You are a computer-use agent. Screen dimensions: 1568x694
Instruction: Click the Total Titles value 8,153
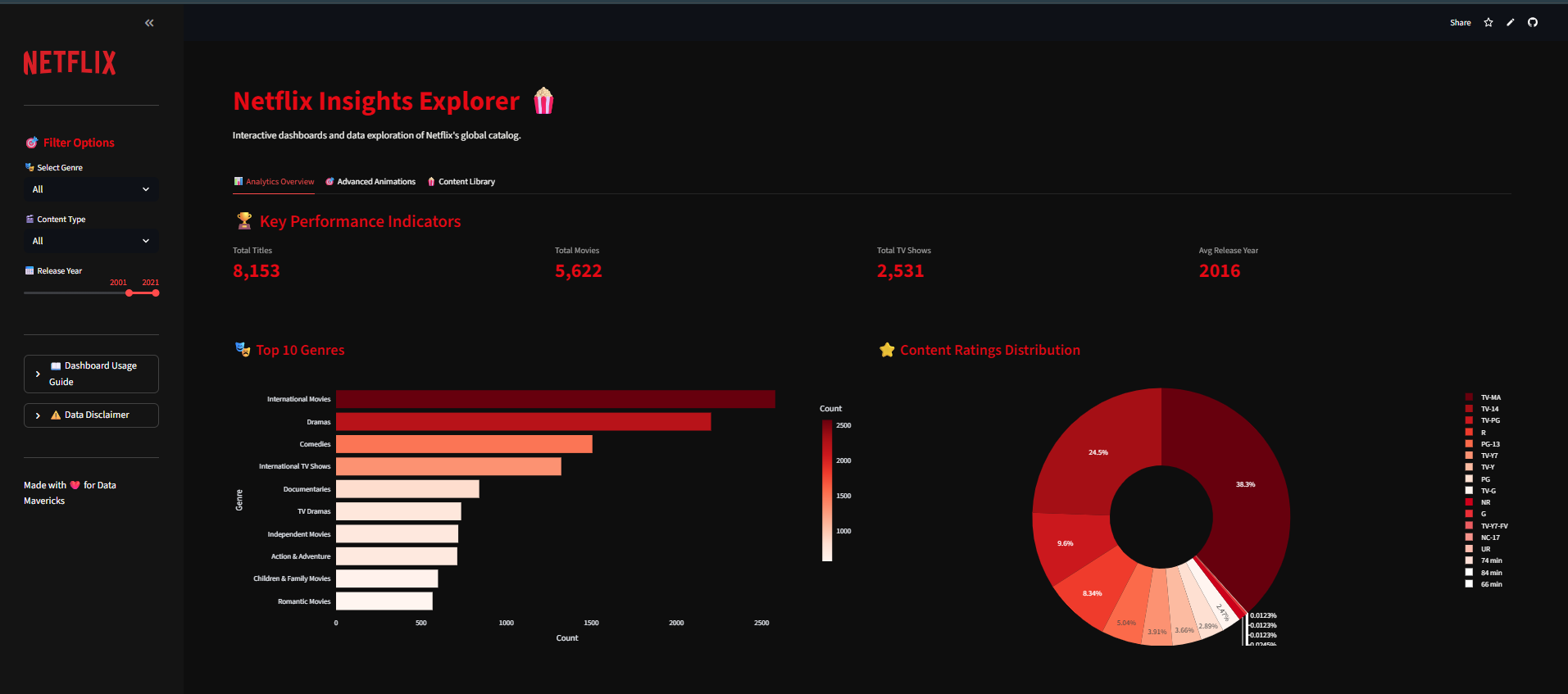257,271
